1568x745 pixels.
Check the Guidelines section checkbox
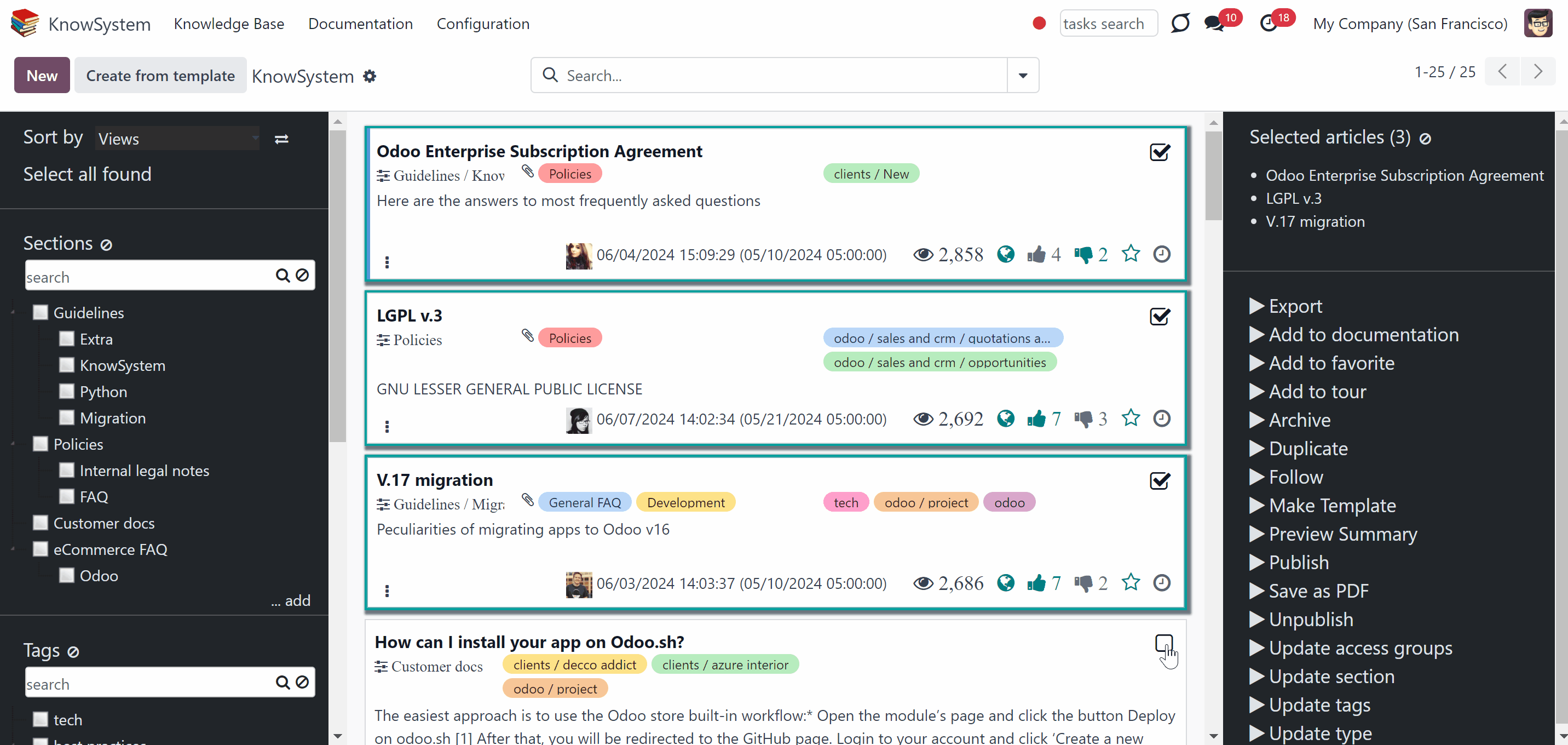(x=40, y=312)
